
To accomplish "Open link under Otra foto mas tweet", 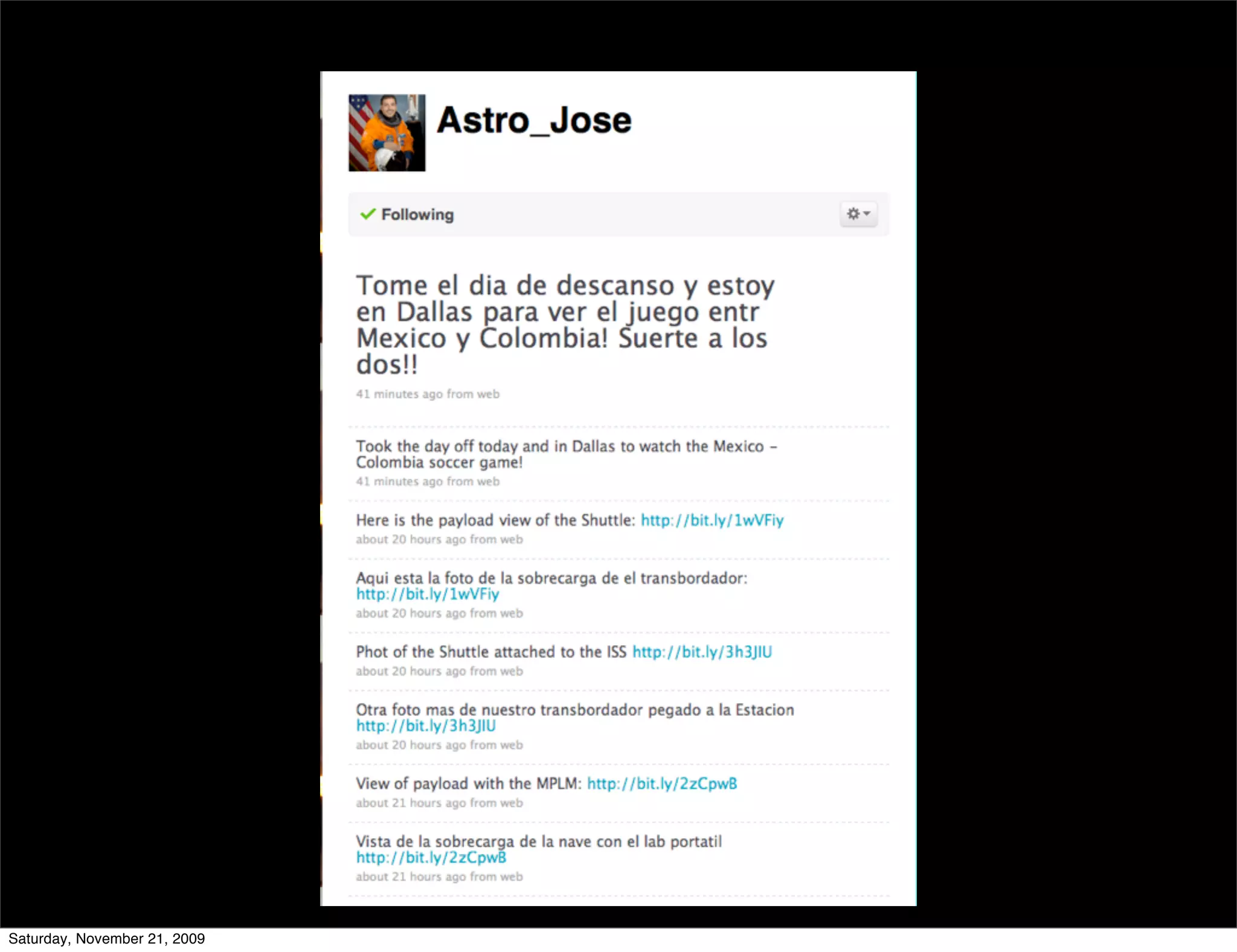I will [x=426, y=726].
